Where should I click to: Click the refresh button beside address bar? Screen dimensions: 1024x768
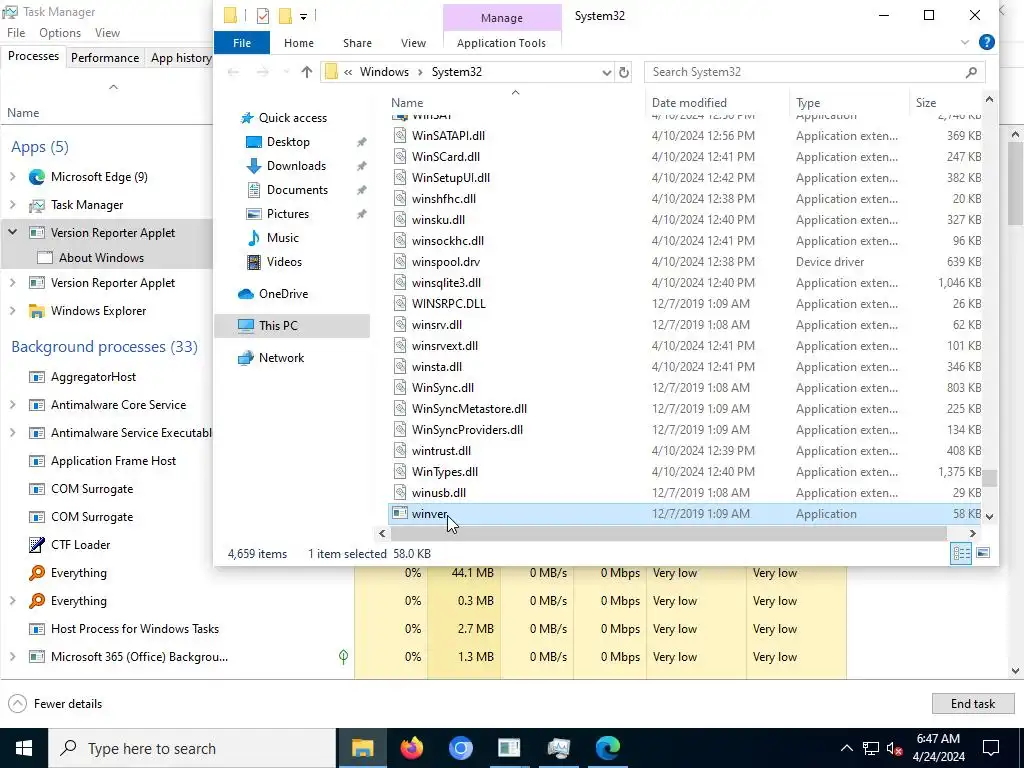624,72
